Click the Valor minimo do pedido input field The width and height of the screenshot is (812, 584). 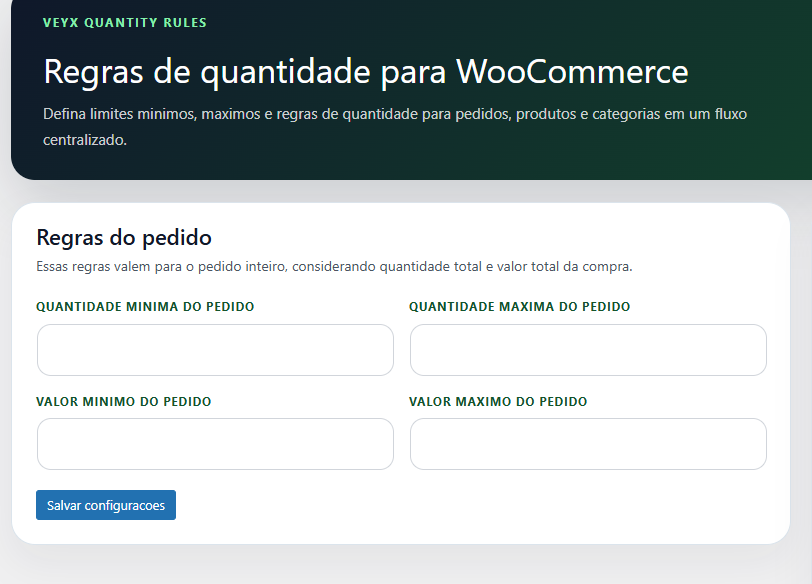(x=215, y=444)
